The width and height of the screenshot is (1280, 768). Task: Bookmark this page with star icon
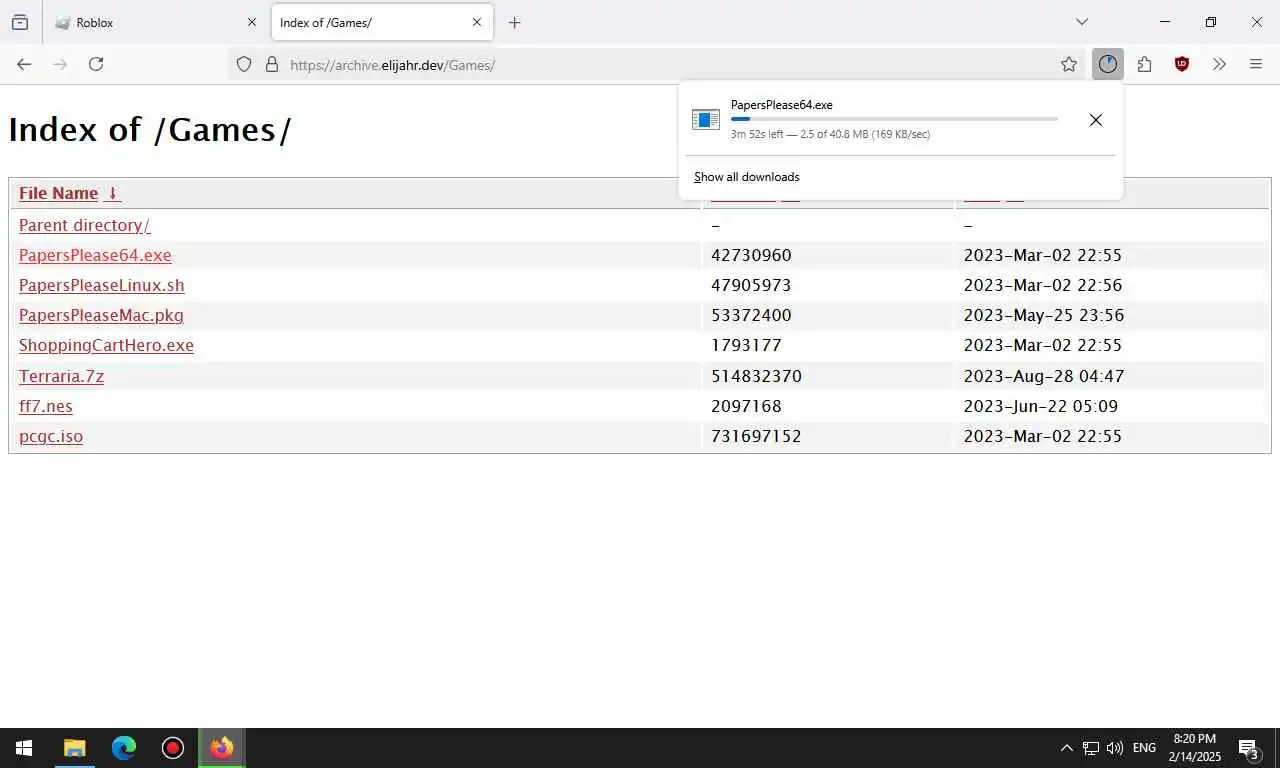[1069, 64]
